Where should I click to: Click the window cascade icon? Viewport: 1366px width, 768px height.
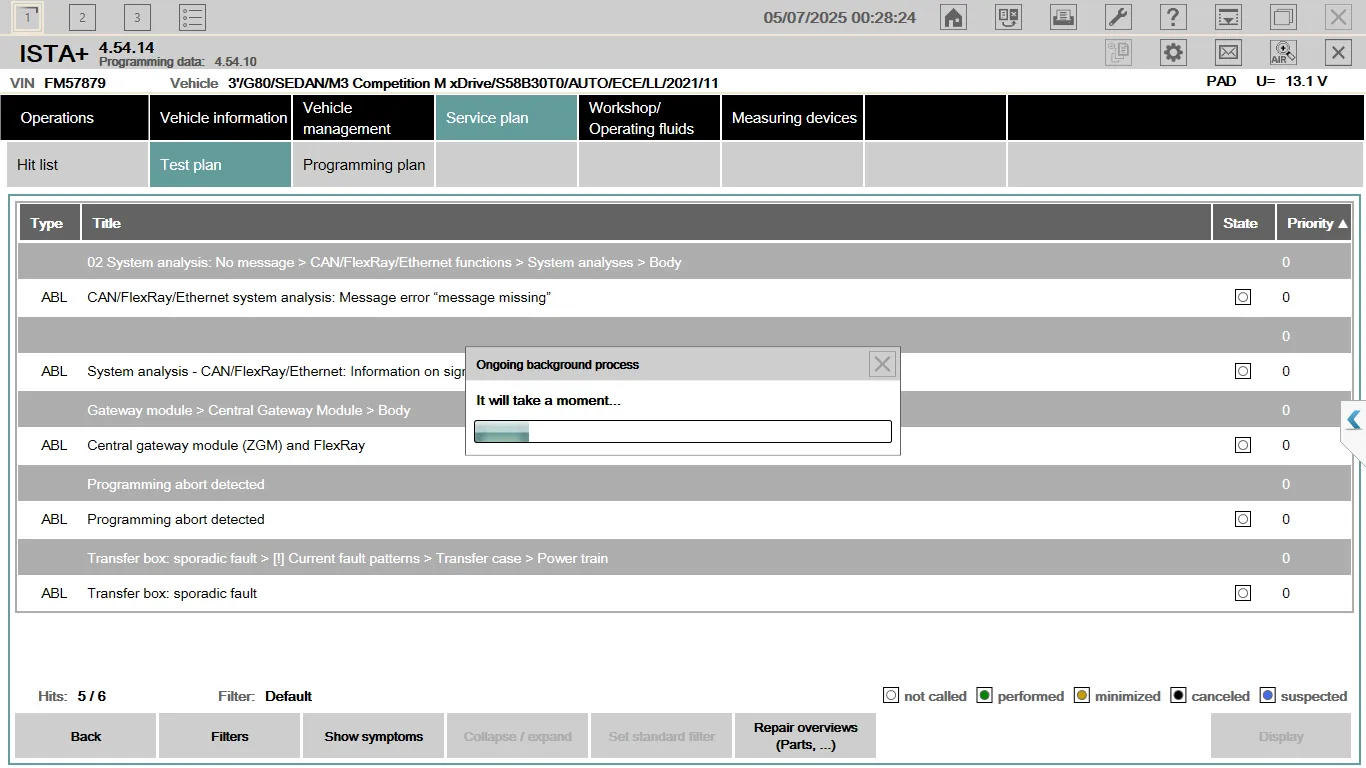pyautogui.click(x=1283, y=17)
